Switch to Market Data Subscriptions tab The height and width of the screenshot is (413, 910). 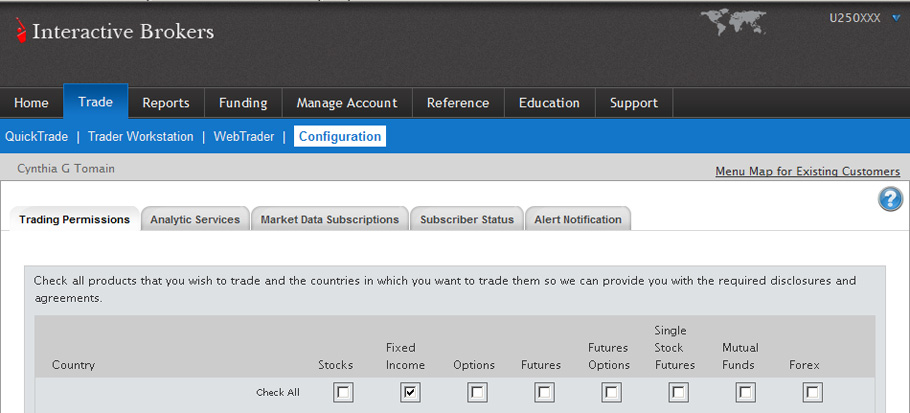tap(330, 219)
